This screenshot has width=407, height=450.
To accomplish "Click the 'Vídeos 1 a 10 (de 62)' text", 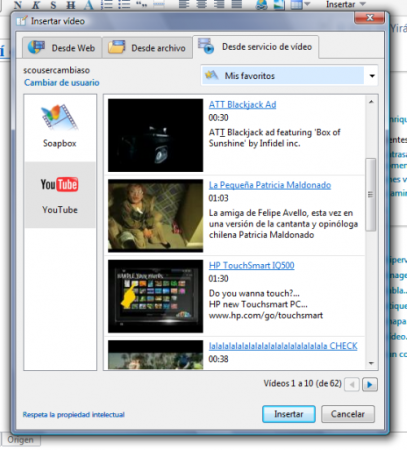I will 302,384.
